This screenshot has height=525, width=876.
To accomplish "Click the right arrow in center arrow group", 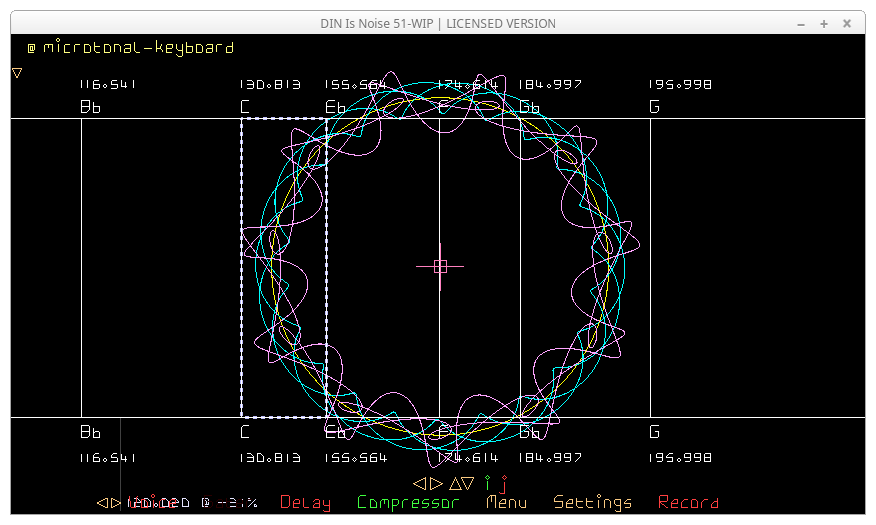I will pos(435,483).
